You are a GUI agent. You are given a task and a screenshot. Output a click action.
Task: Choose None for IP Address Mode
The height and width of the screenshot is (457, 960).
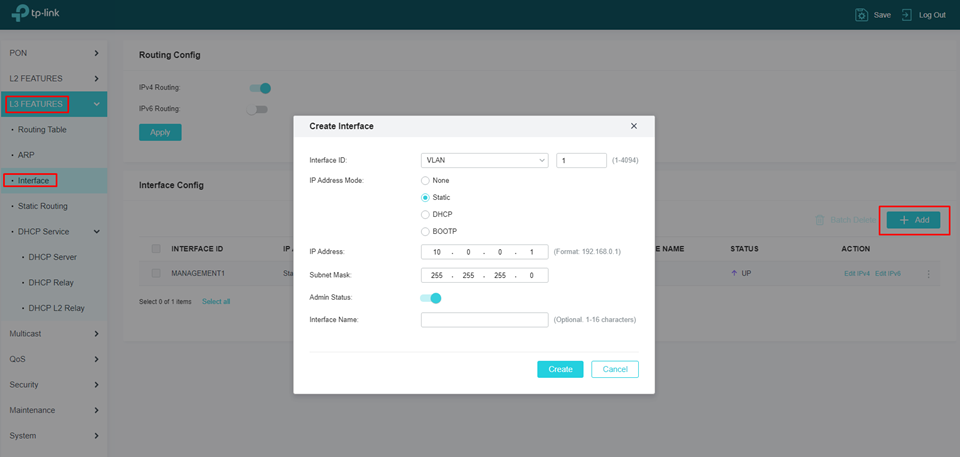coord(425,180)
